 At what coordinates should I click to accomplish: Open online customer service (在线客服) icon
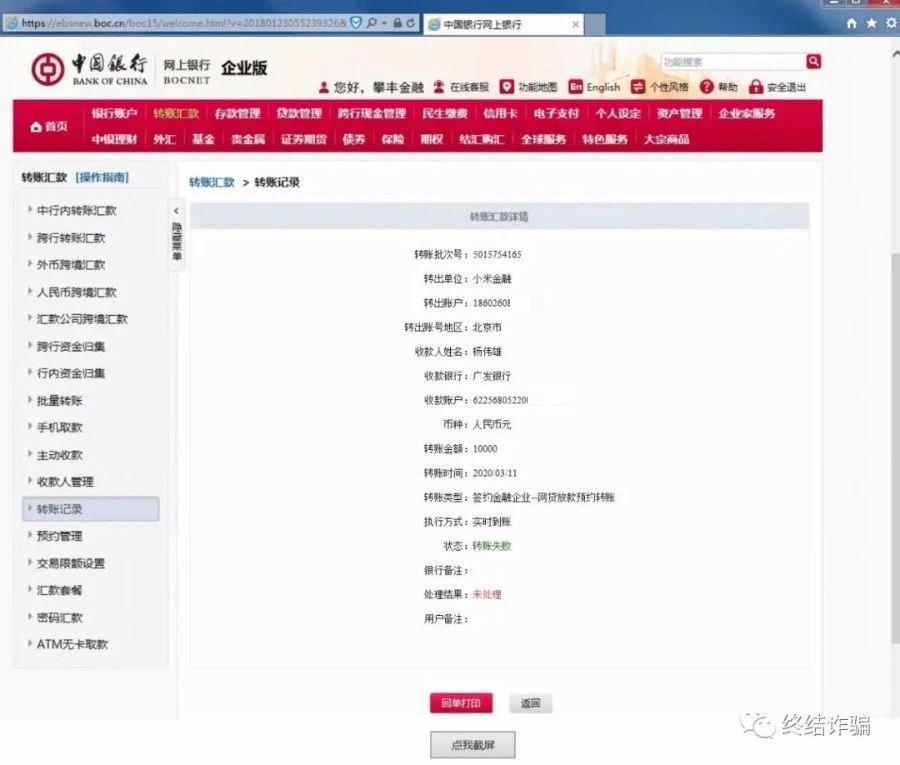(x=439, y=87)
